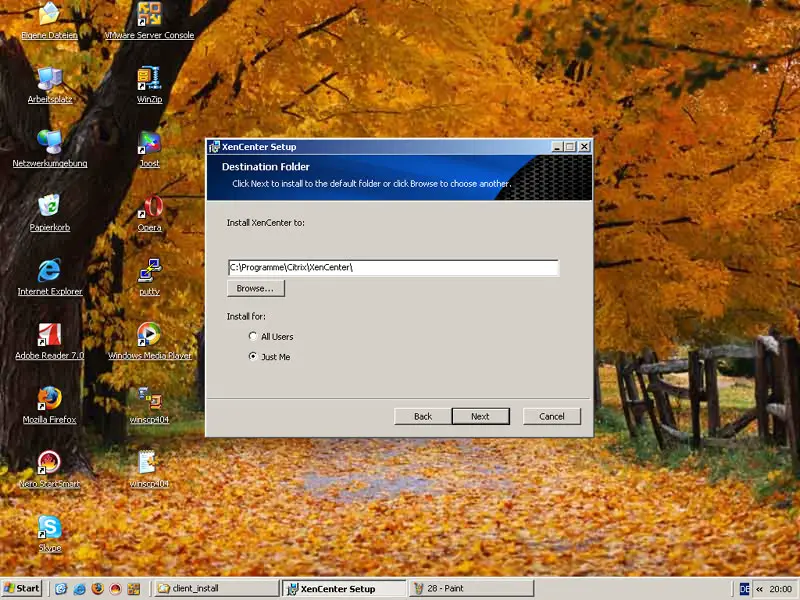Click the Firefox quick launch icon
The width and height of the screenshot is (800, 600).
tap(97, 589)
